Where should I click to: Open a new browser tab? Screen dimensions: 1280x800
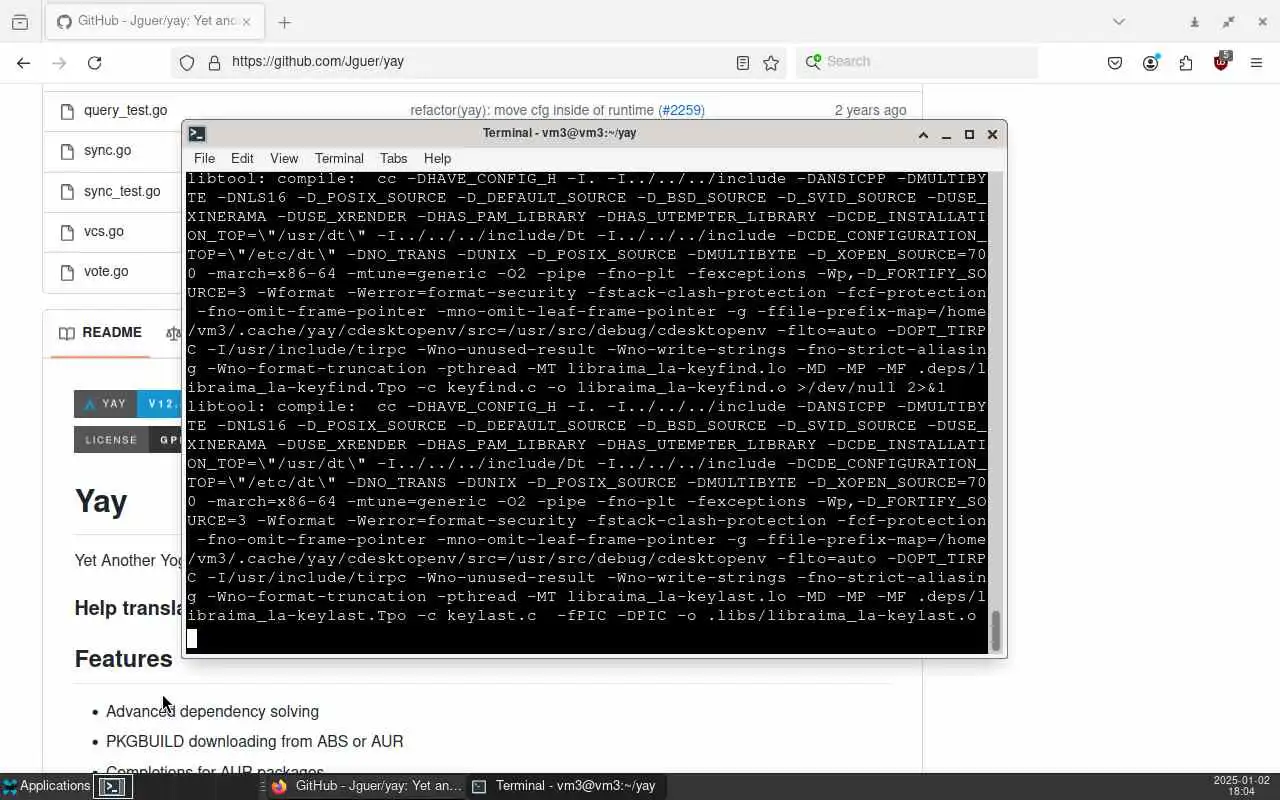[x=284, y=22]
